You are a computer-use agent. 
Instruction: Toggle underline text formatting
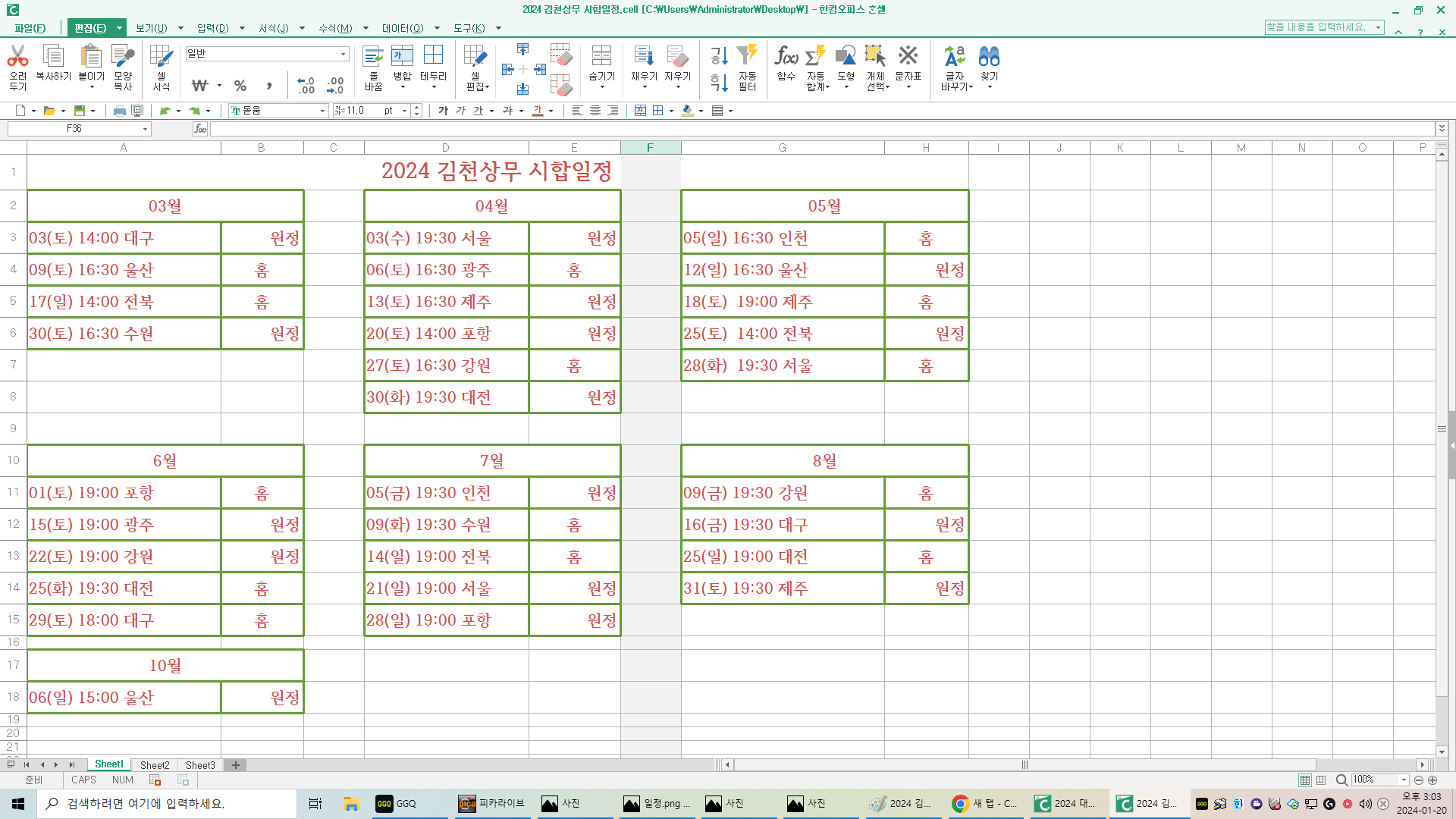coord(479,111)
